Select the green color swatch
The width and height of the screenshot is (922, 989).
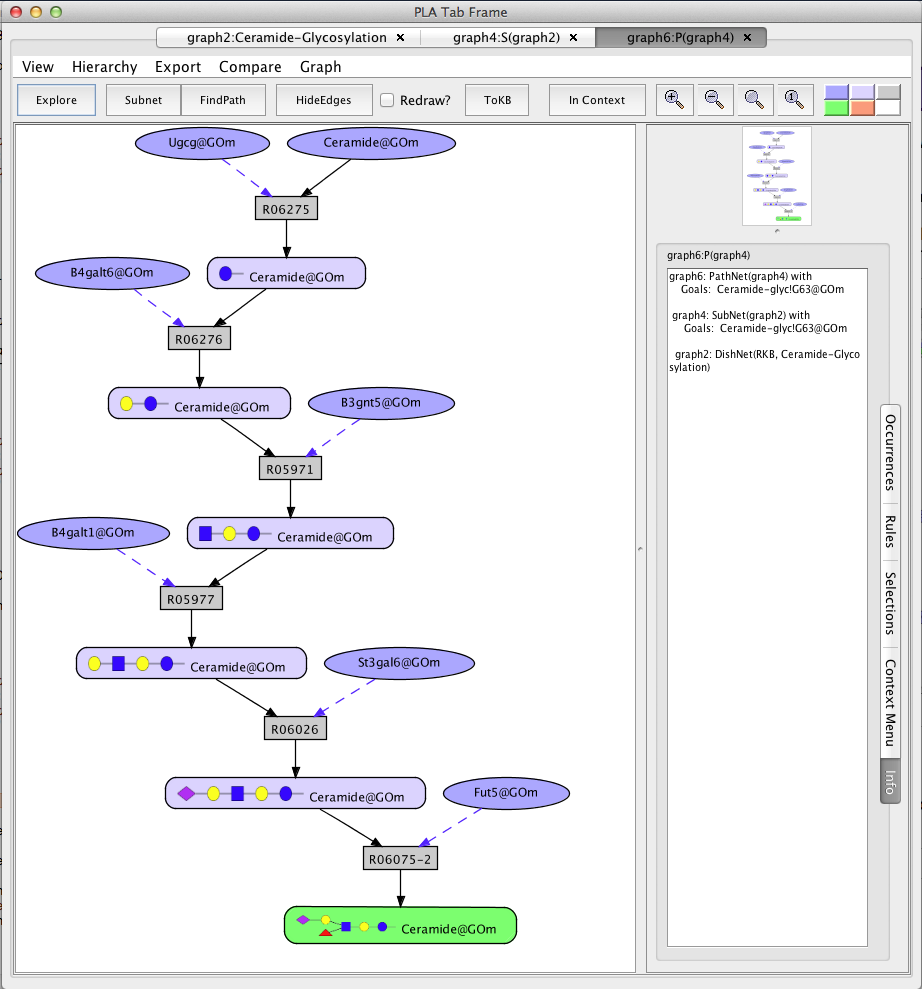[x=836, y=108]
